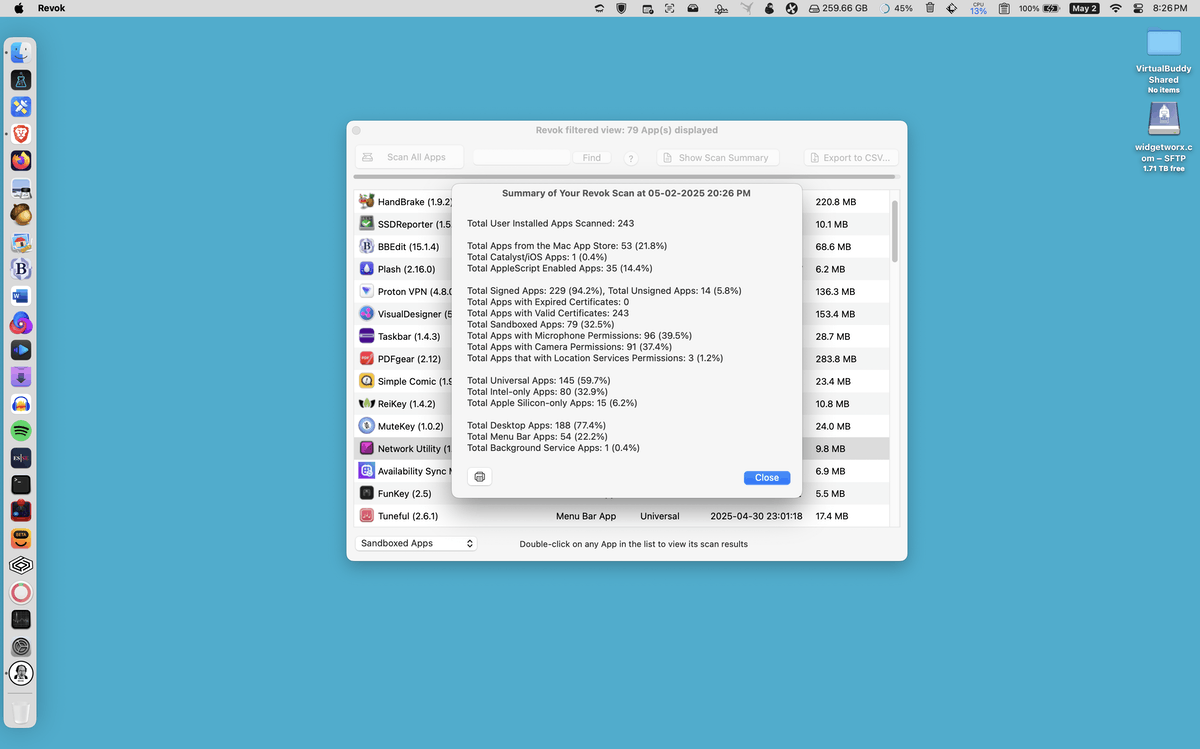Viewport: 1200px width, 749px height.
Task: Click the Simple Comic row icon
Action: [367, 381]
